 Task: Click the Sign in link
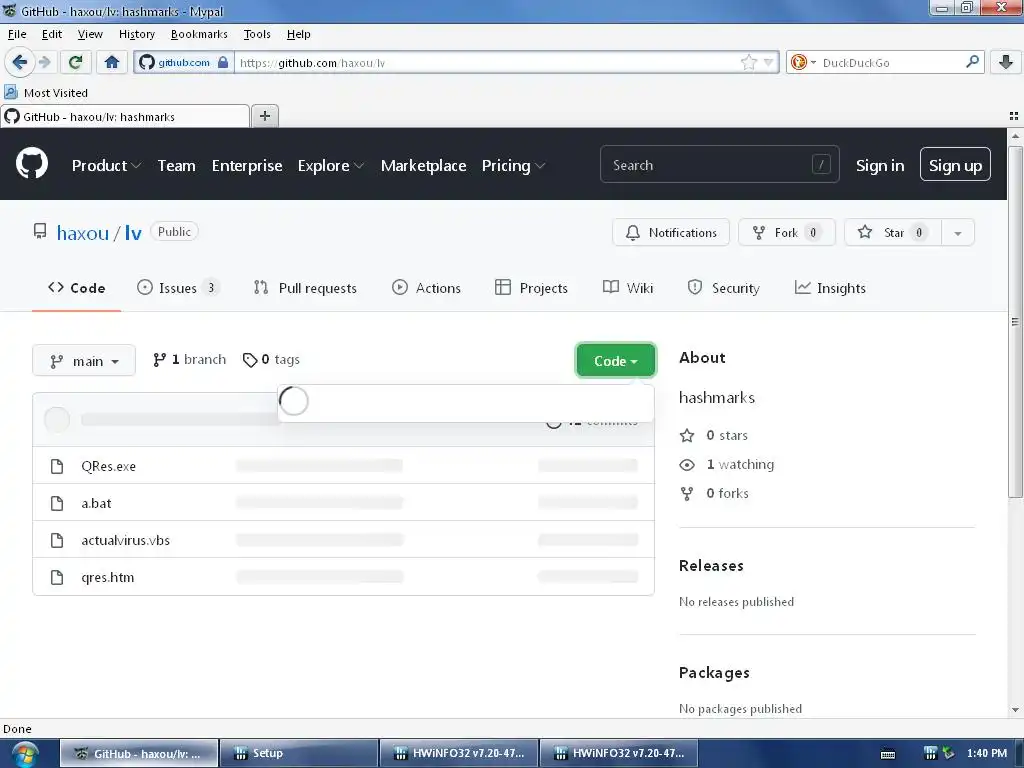coord(880,166)
